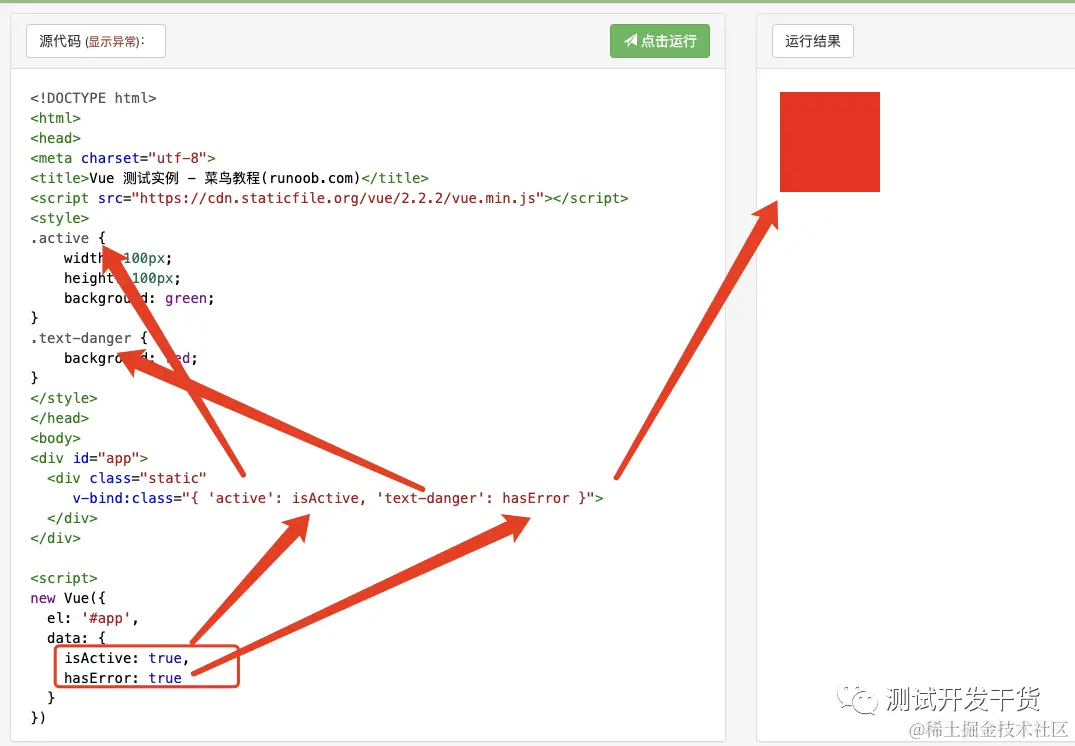The width and height of the screenshot is (1075, 746).
Task: Click the opening <script> tag line
Action: (64, 578)
